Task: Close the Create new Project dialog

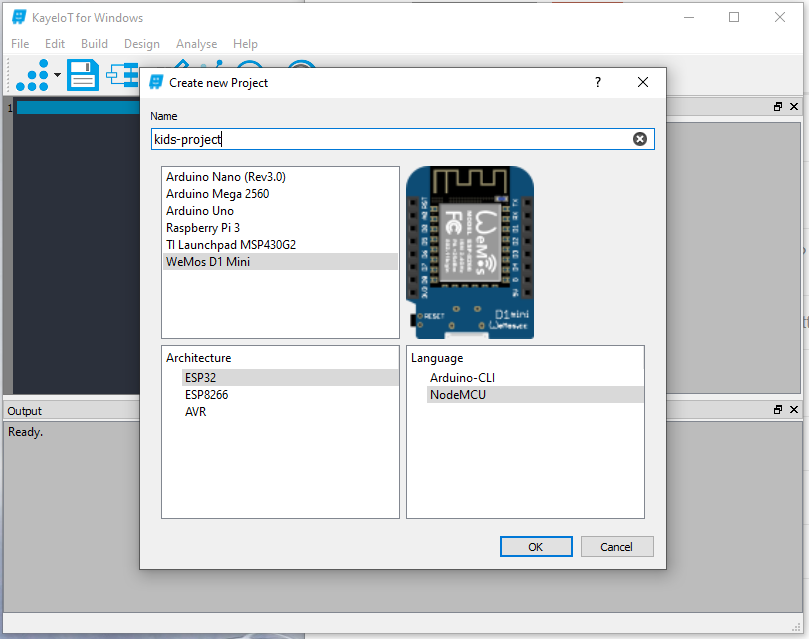Action: [643, 83]
